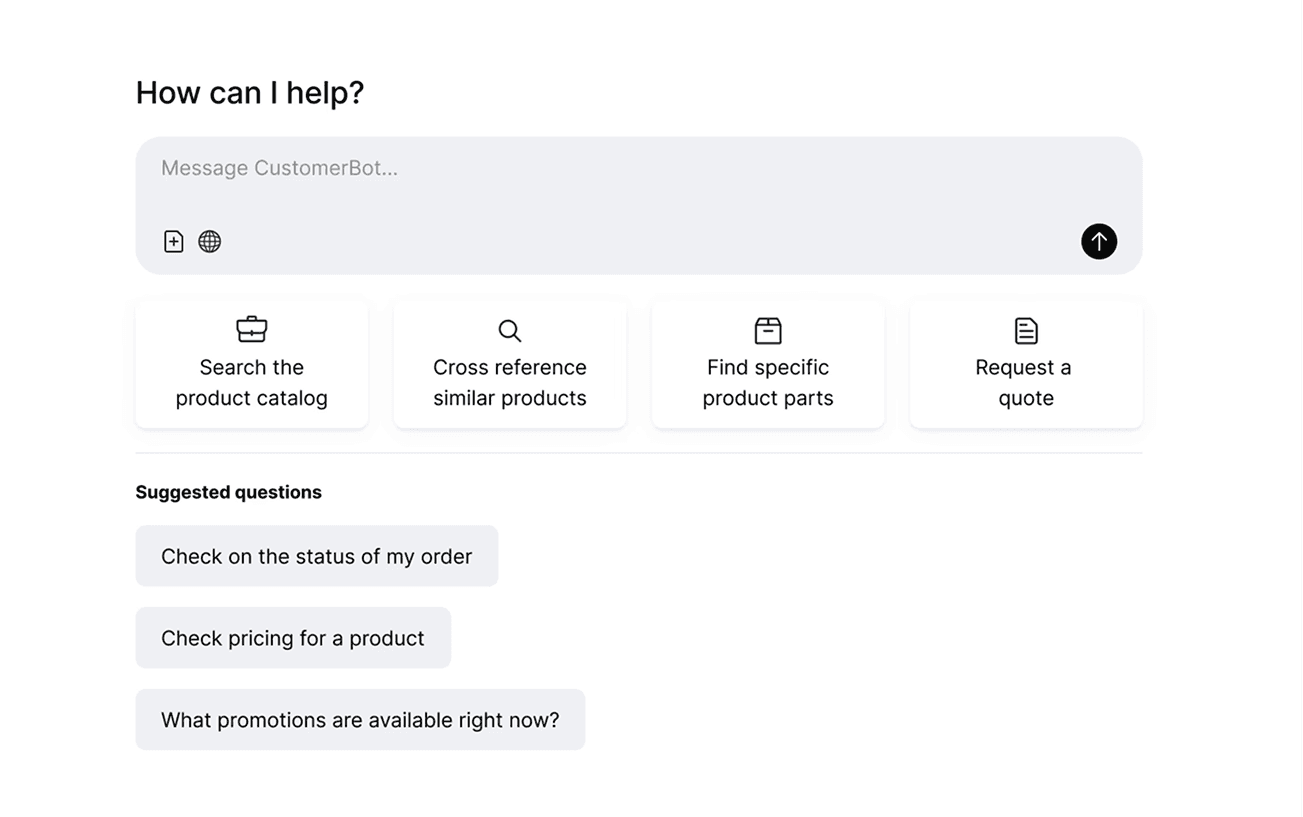The height and width of the screenshot is (817, 1303).
Task: Click the document icon for quote request
Action: (x=1026, y=330)
